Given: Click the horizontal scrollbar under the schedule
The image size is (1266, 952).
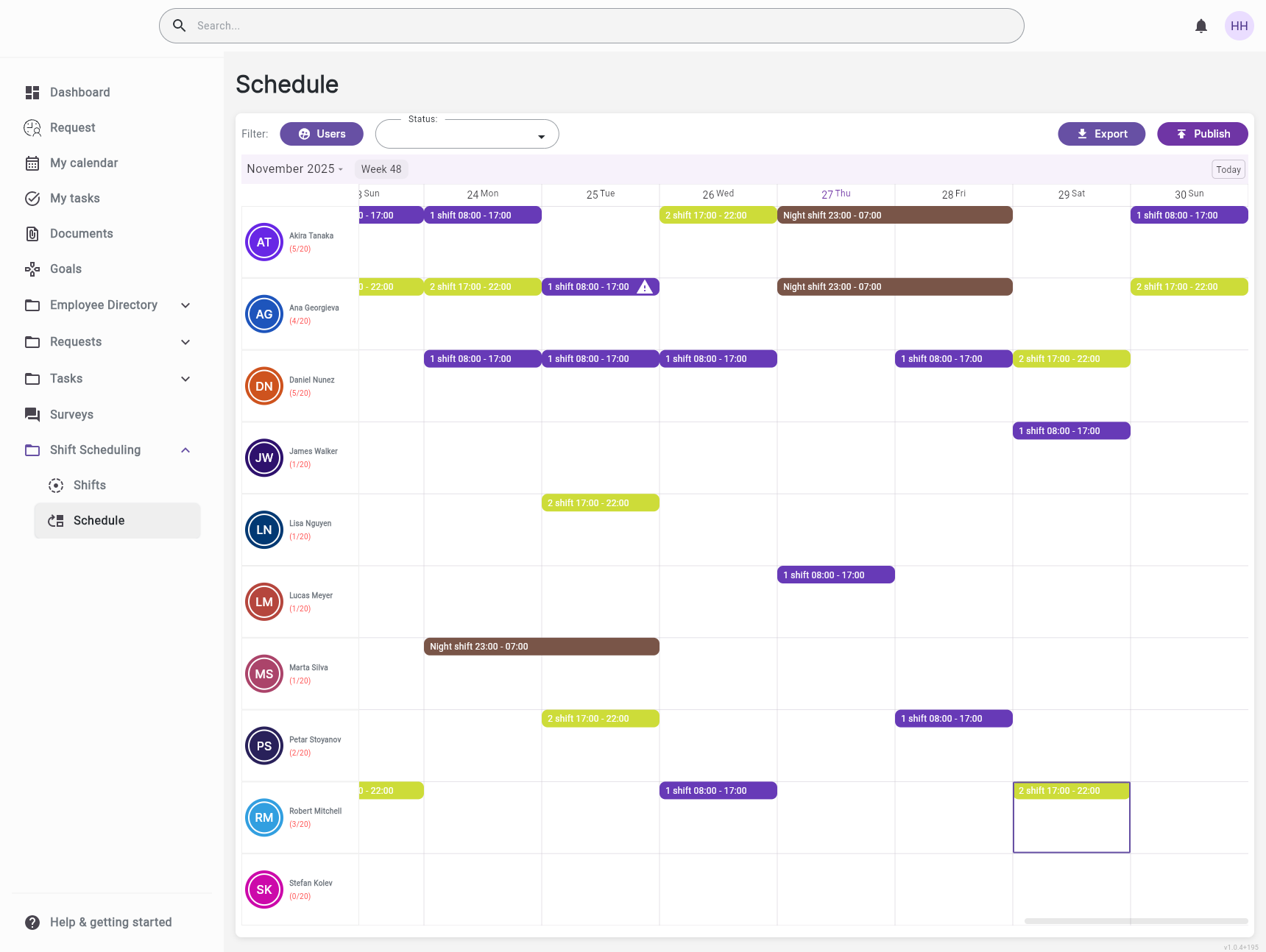Looking at the screenshot, I should tap(1136, 921).
